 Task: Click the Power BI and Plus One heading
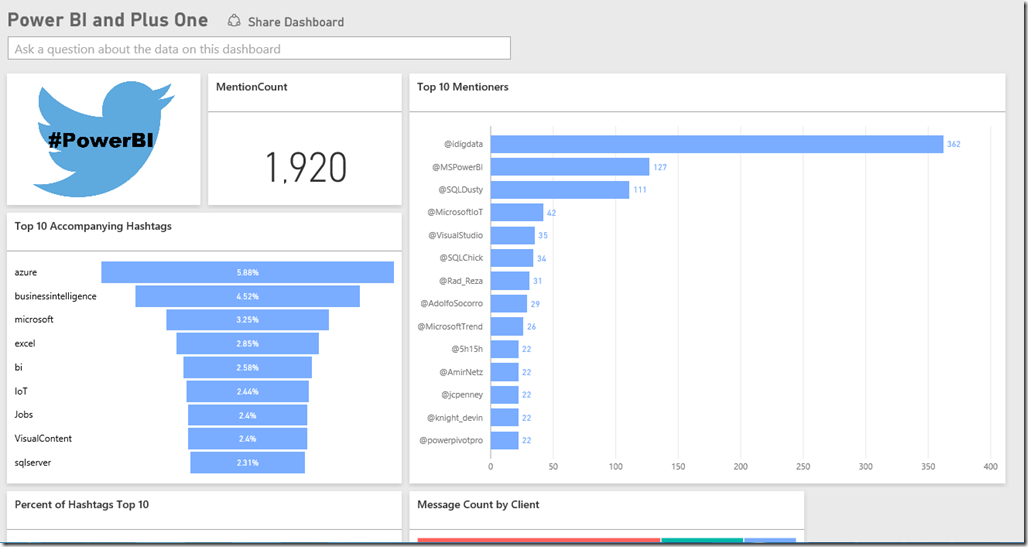pos(108,20)
